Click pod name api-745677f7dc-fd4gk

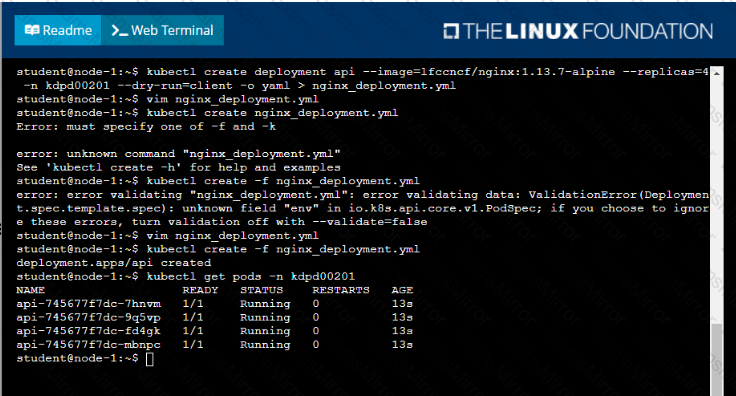click(89, 331)
